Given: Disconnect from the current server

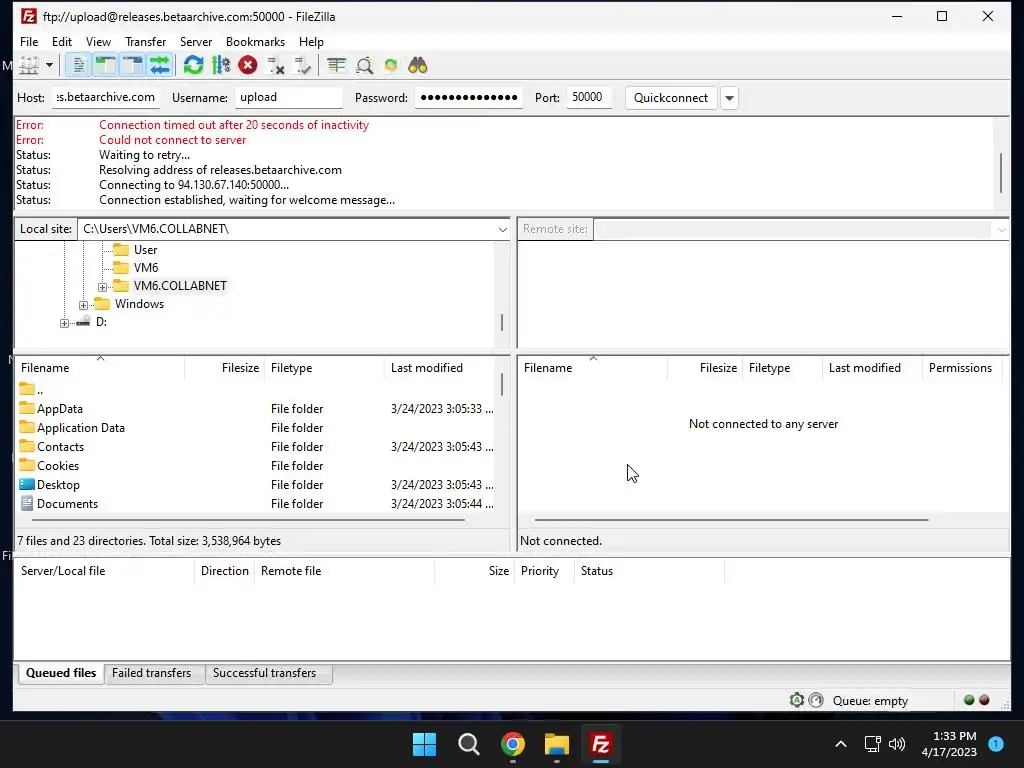Looking at the screenshot, I should (x=276, y=65).
